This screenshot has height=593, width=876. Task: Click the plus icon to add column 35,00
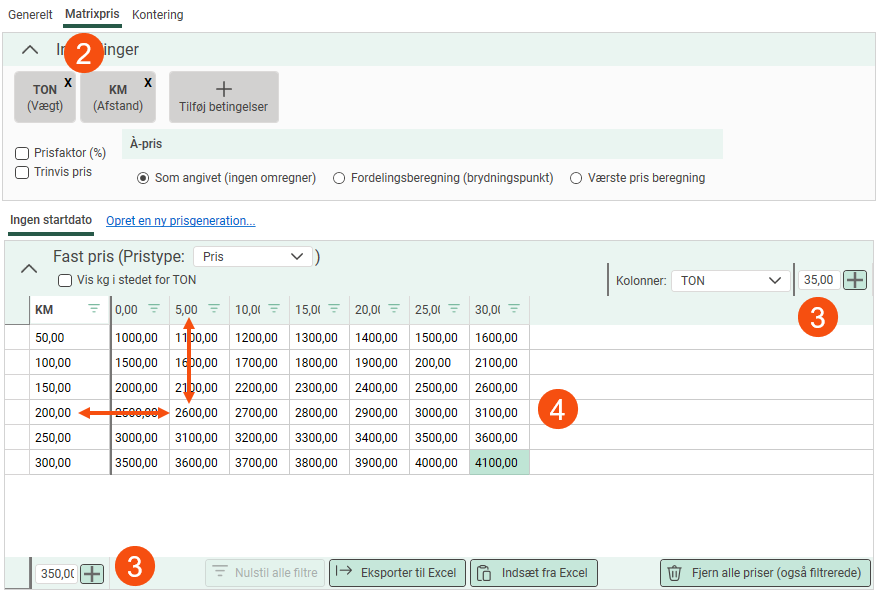(855, 280)
